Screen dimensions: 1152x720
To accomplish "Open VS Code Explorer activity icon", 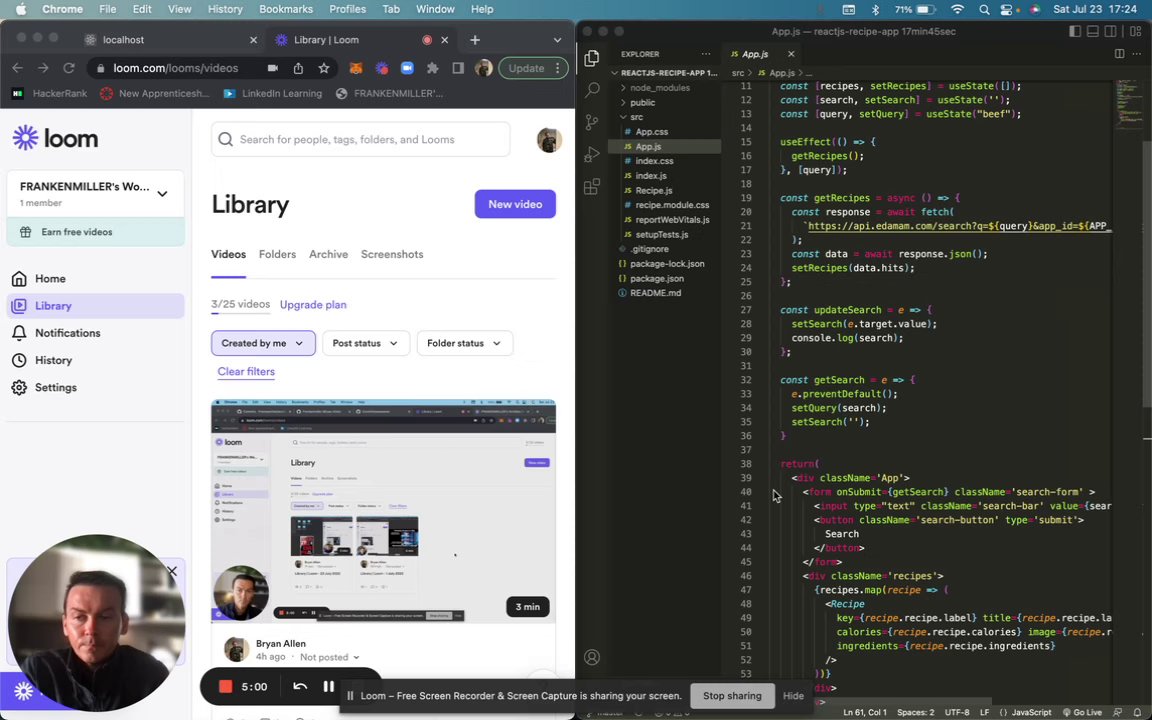I will [591, 58].
